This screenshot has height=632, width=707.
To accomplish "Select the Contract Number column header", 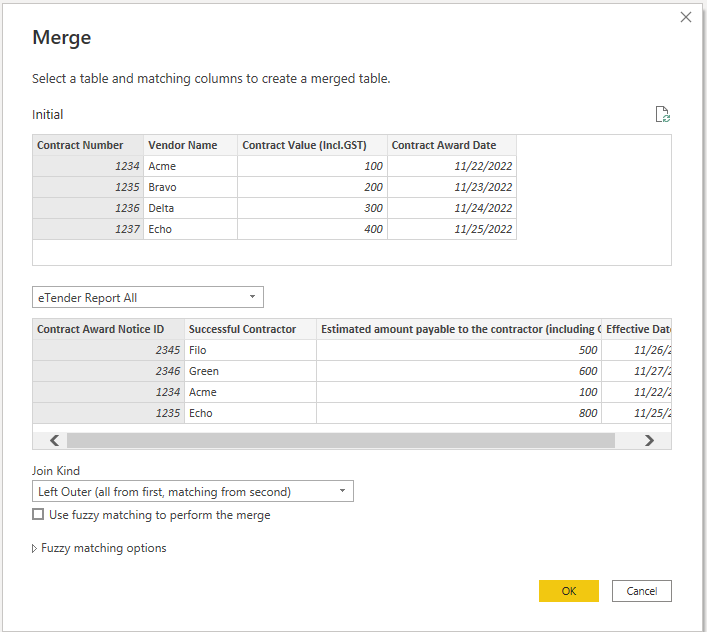I will [x=88, y=145].
